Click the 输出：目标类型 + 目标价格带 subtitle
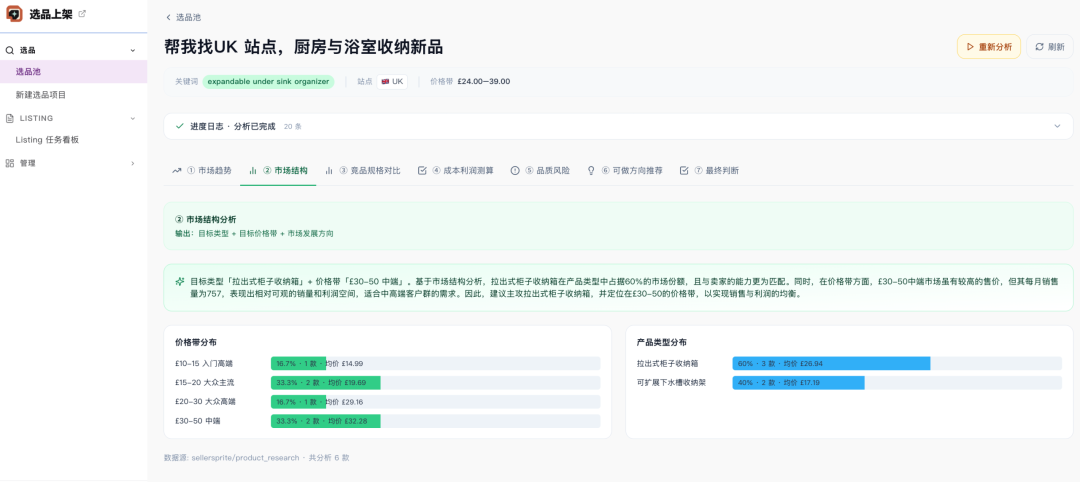Viewport: 1080px width, 482px height. [x=255, y=234]
